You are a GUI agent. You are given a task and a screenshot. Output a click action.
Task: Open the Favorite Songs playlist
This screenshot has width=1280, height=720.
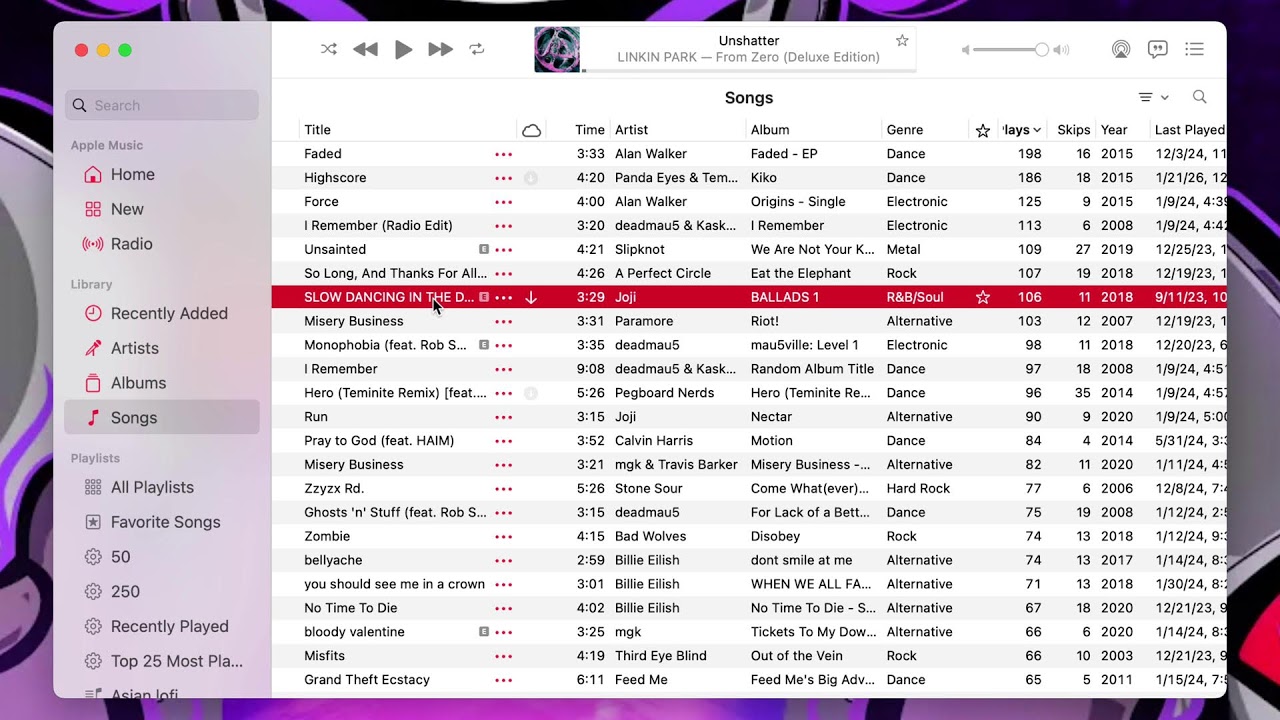(x=162, y=522)
